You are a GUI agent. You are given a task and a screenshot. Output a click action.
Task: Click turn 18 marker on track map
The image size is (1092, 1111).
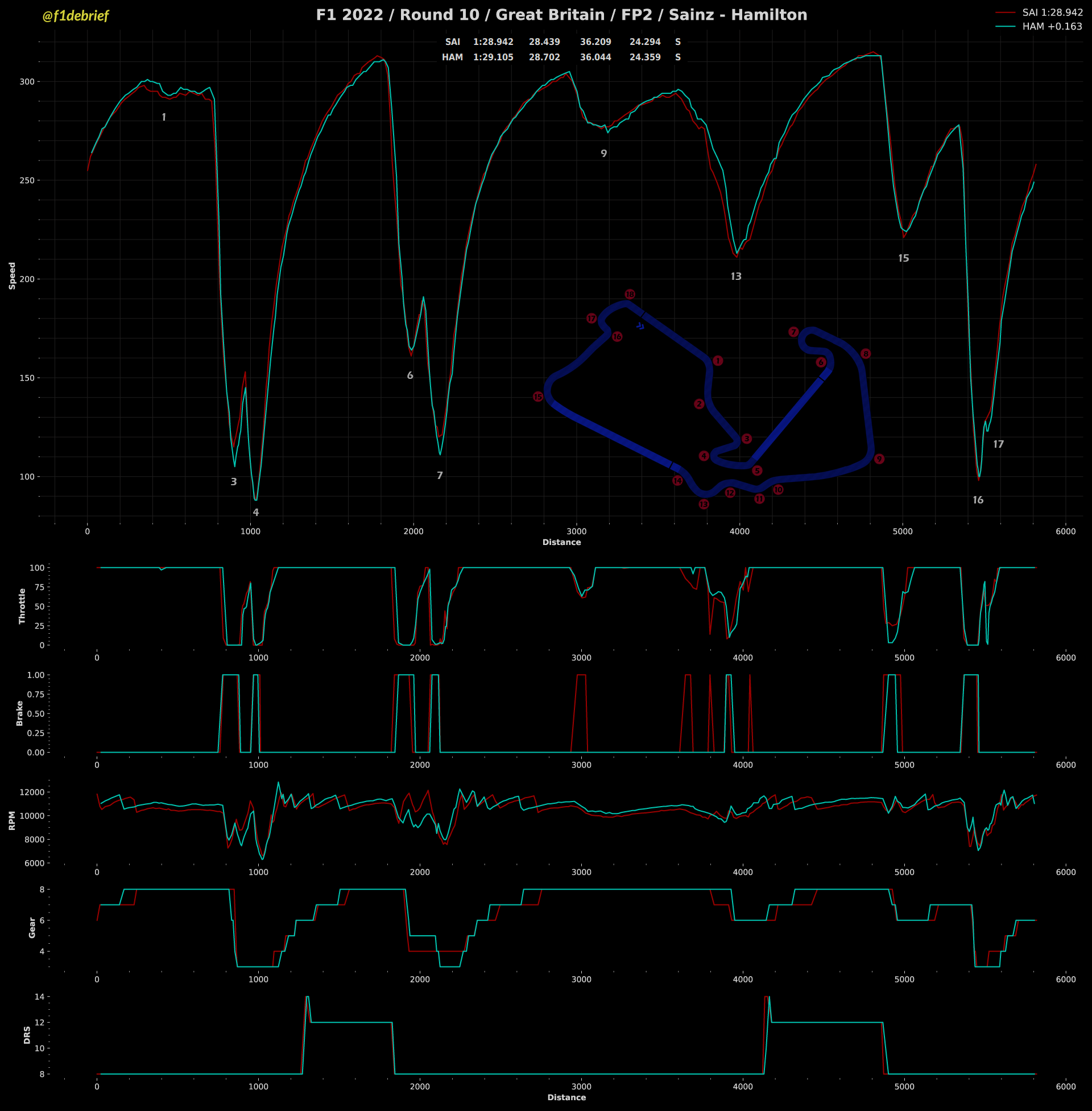(x=630, y=294)
